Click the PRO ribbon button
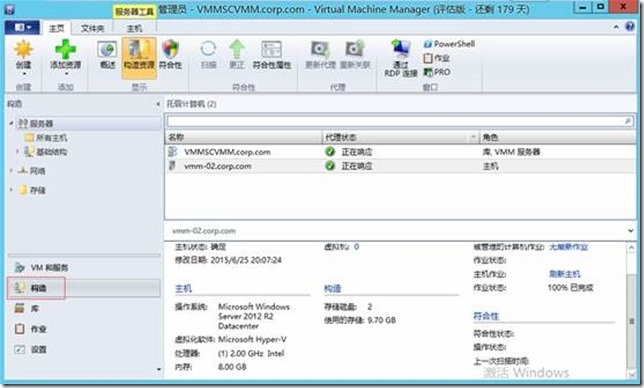The width and height of the screenshot is (644, 388). click(x=437, y=72)
